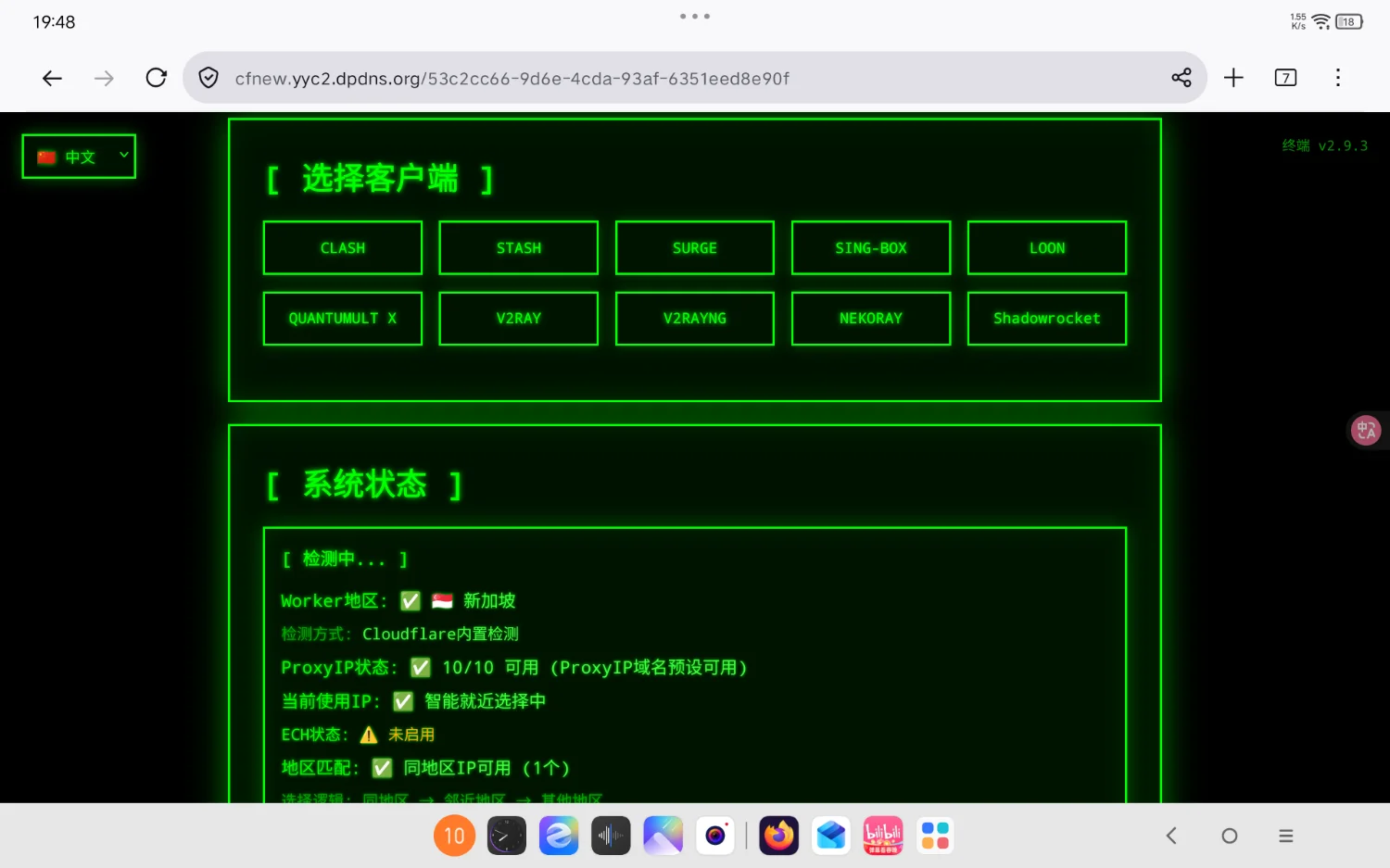Open a new browser tab
The image size is (1390, 868).
pyautogui.click(x=1233, y=78)
